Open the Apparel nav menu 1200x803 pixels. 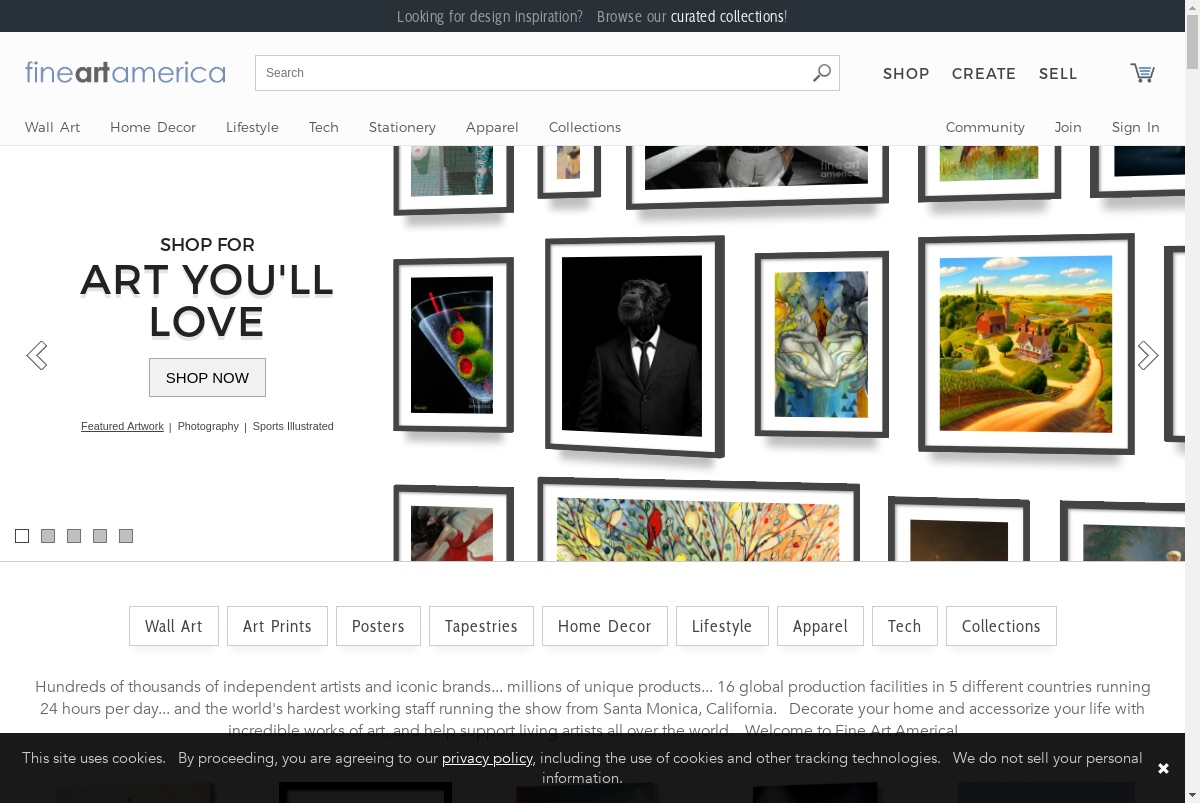click(x=492, y=127)
